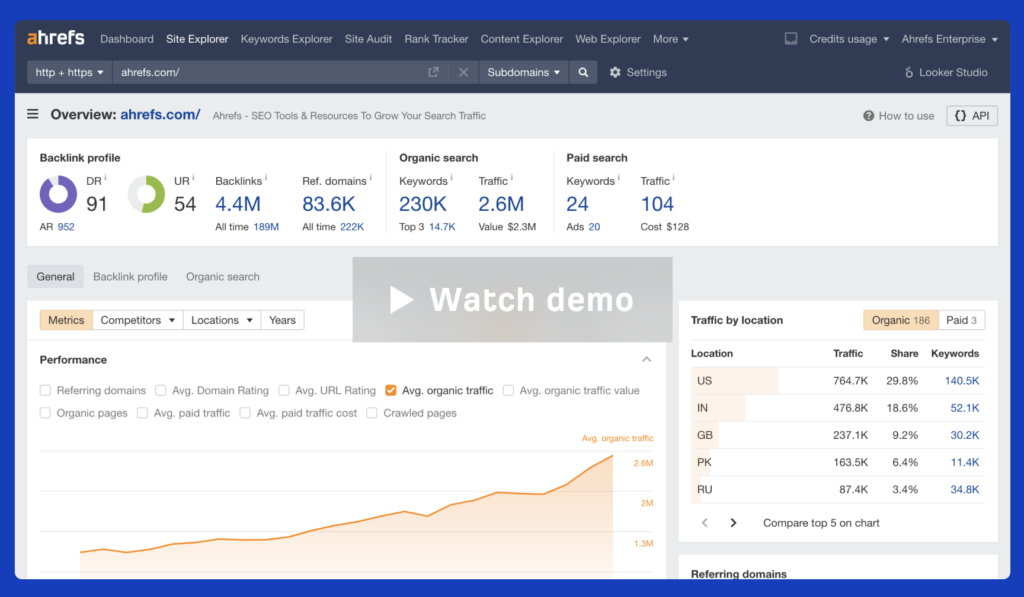1024x597 pixels.
Task: Select the Metrics button
Action: [x=66, y=320]
